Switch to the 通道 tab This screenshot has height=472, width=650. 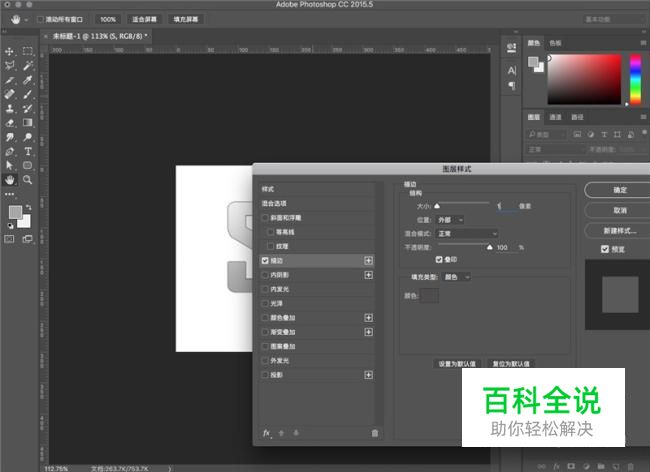click(x=555, y=117)
